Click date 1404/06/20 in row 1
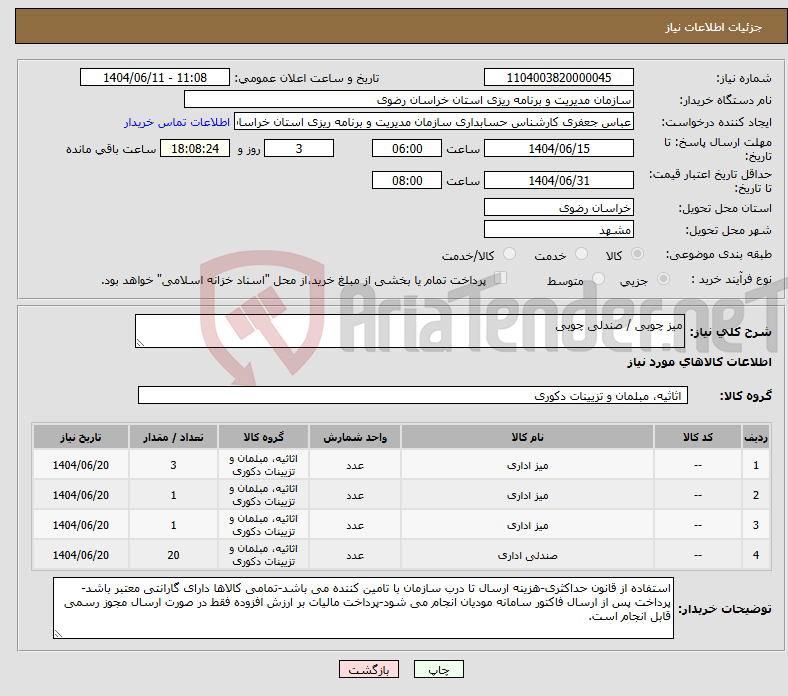Image resolution: width=788 pixels, height=696 pixels. (x=81, y=465)
